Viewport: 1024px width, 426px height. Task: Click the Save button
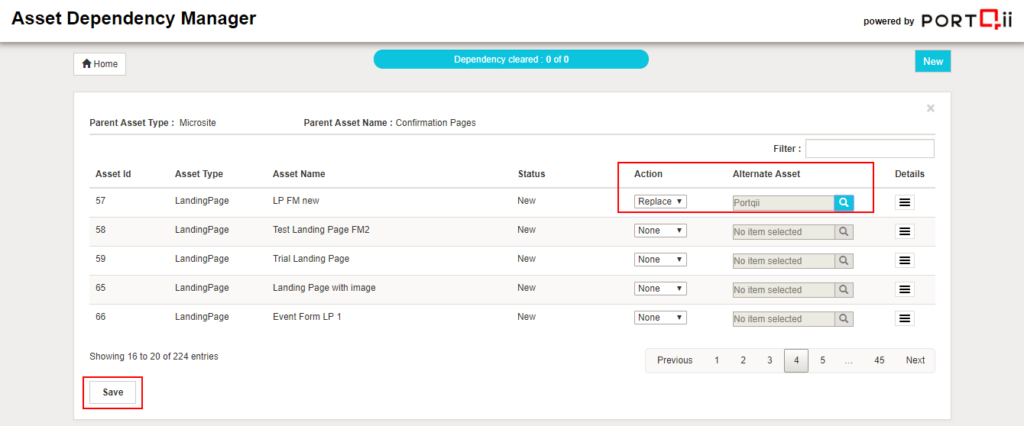113,392
